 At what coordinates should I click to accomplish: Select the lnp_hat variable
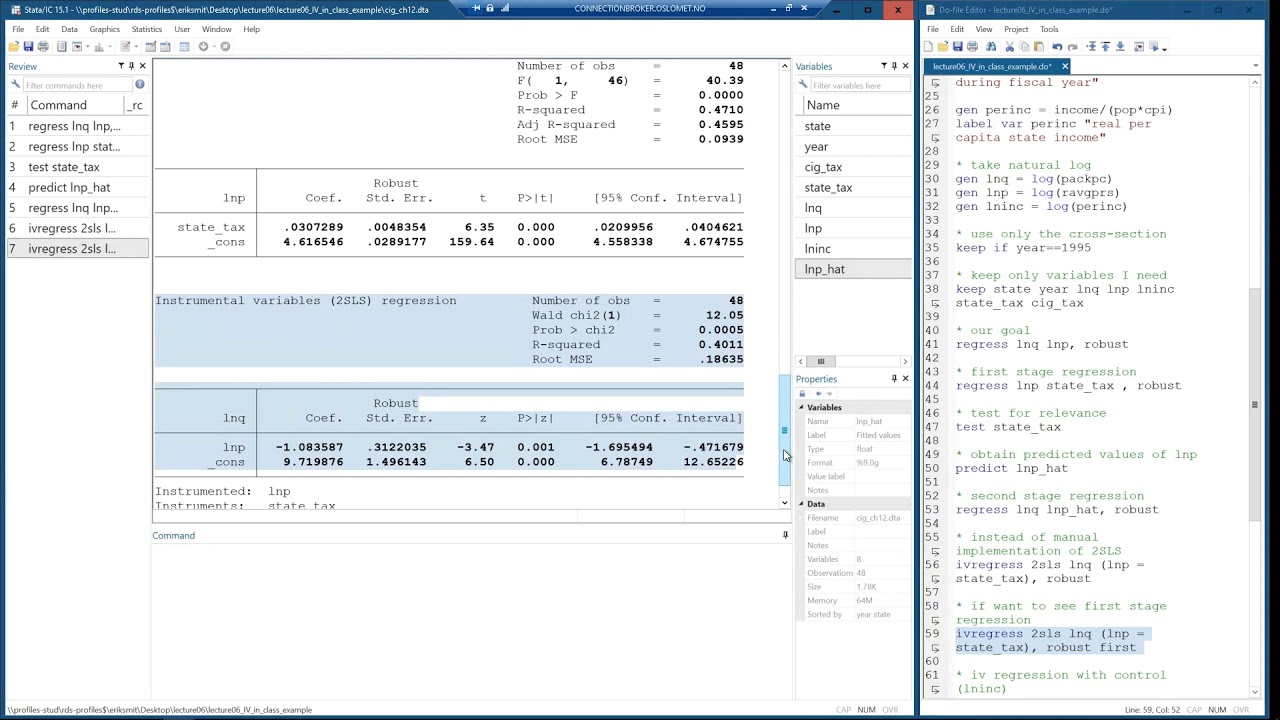[x=853, y=269]
